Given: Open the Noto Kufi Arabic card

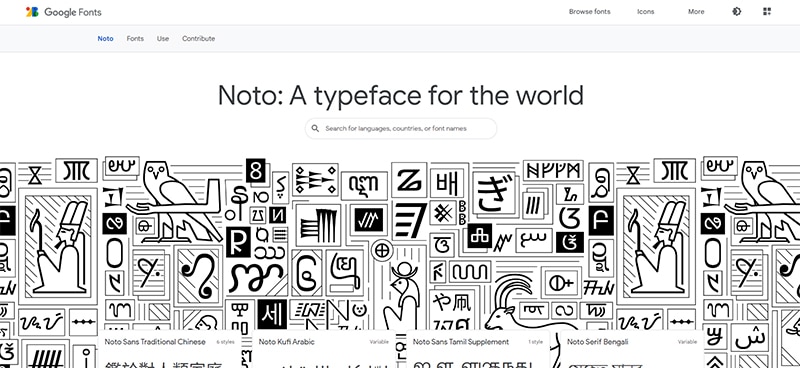Looking at the screenshot, I should coord(323,349).
